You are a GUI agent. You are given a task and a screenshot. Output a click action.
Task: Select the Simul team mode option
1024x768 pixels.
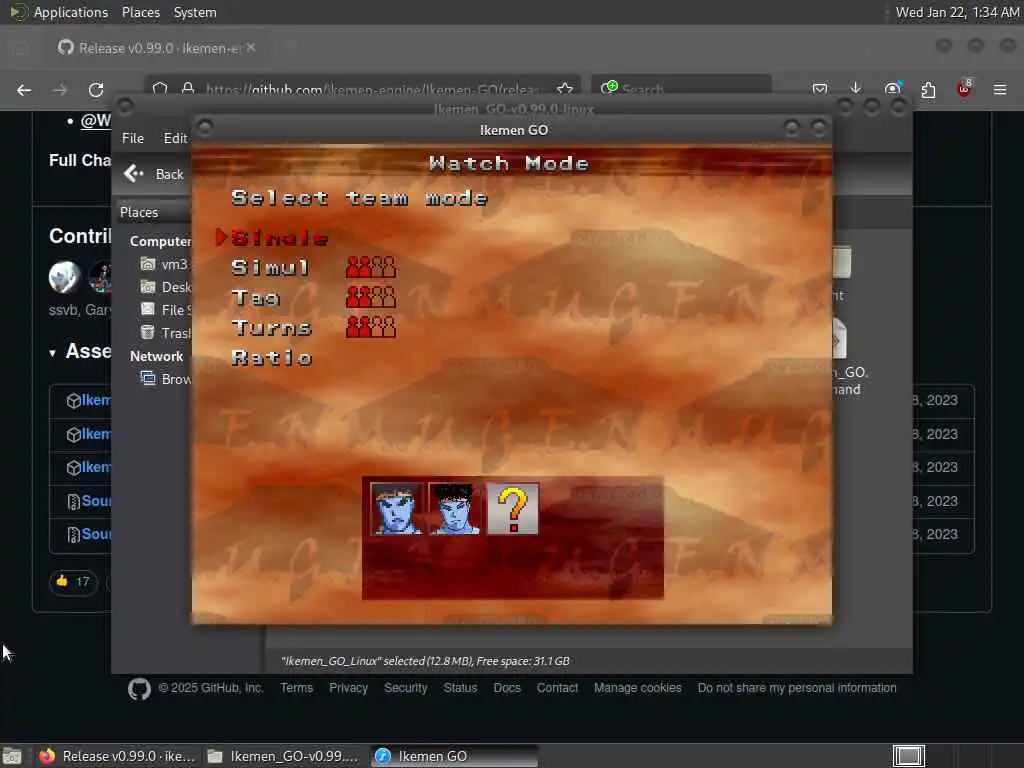pos(270,268)
